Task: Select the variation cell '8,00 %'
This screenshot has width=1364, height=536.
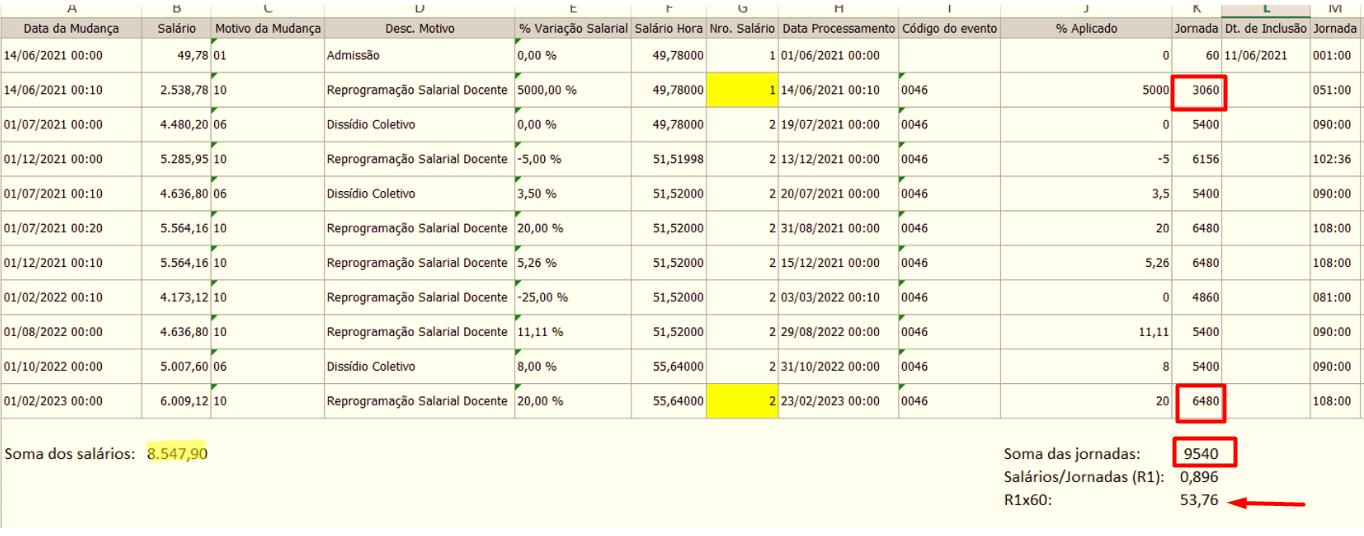Action: tap(574, 366)
